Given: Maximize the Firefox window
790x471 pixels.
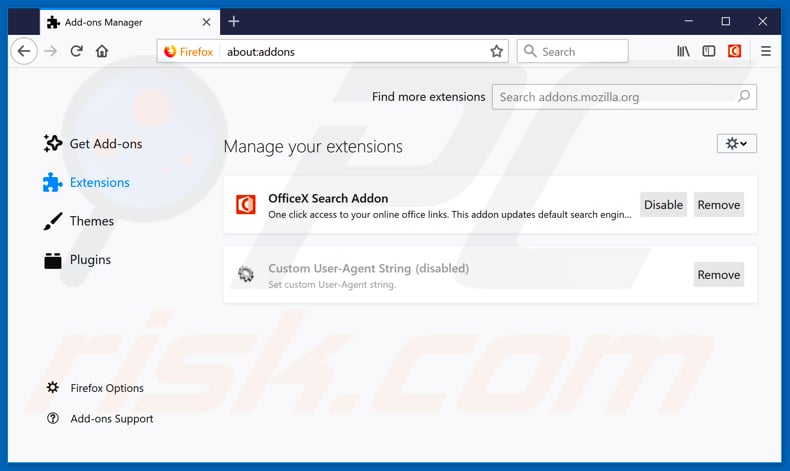Looking at the screenshot, I should coord(726,21).
